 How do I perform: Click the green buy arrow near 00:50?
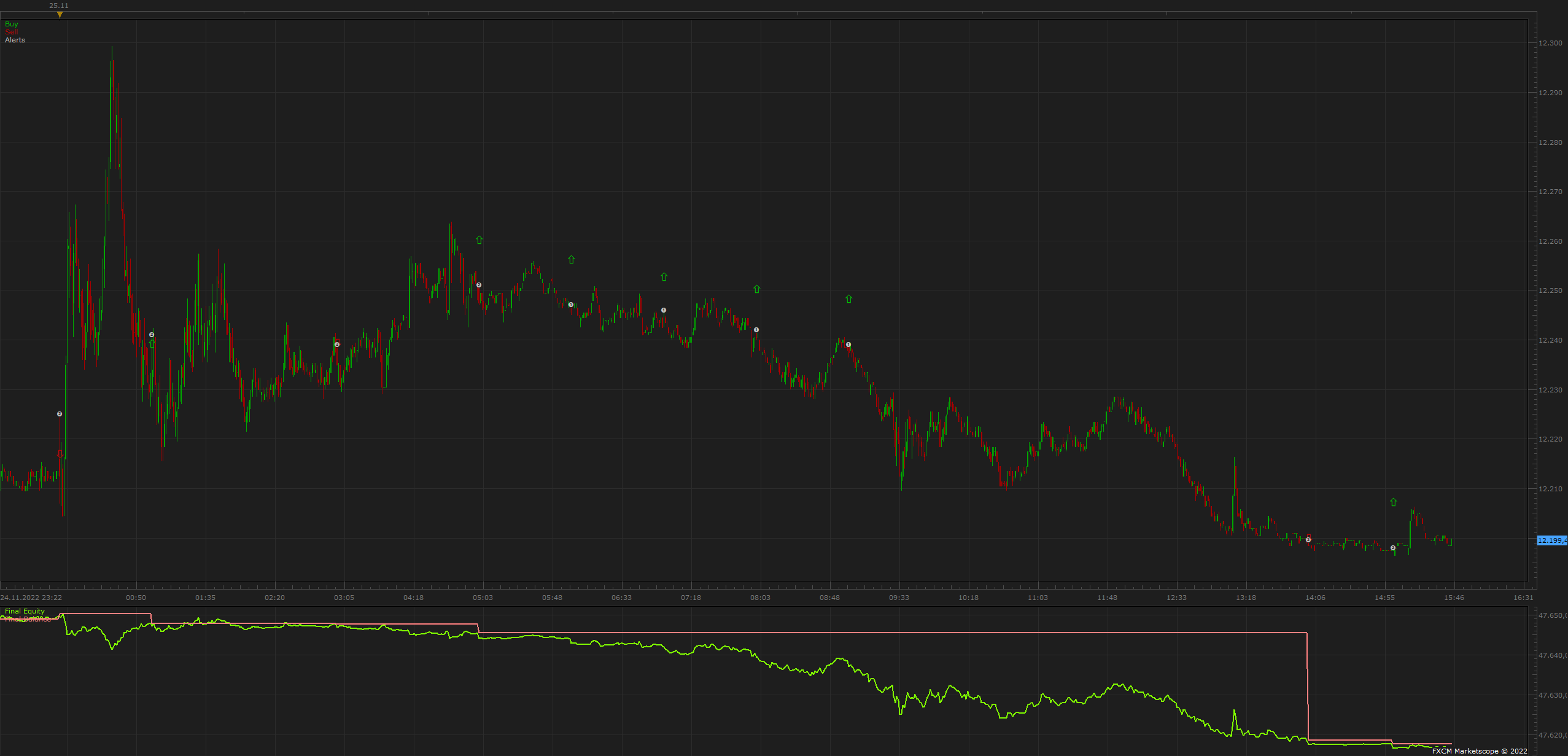pyautogui.click(x=152, y=343)
